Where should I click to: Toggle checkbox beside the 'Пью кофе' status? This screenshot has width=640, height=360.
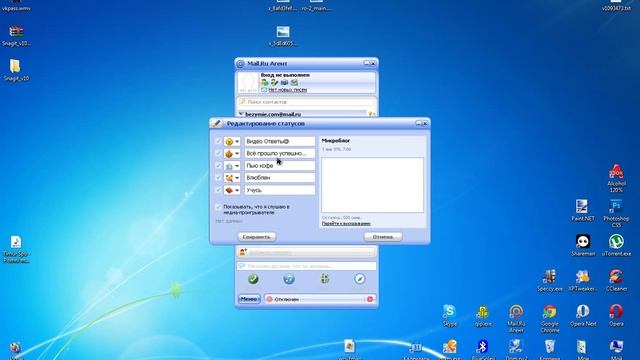tap(218, 166)
